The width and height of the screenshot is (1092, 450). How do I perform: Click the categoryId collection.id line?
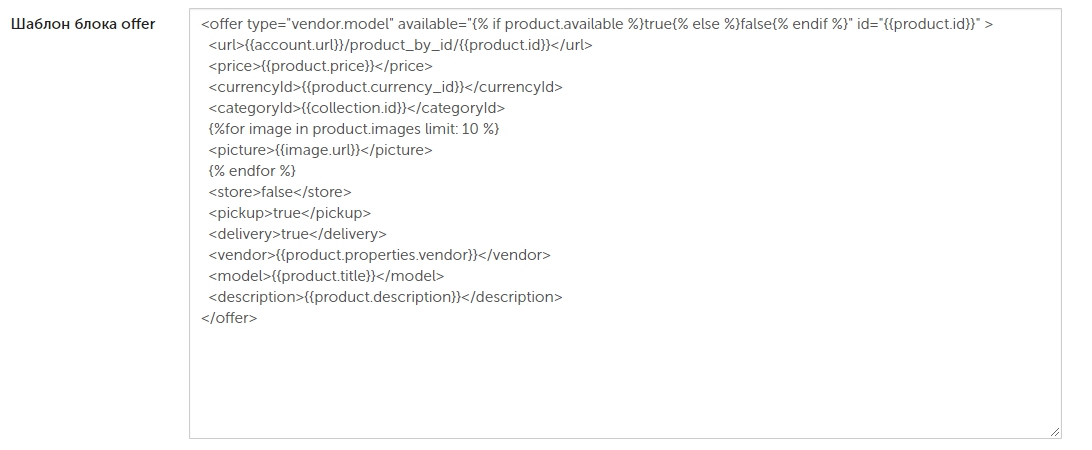click(357, 108)
